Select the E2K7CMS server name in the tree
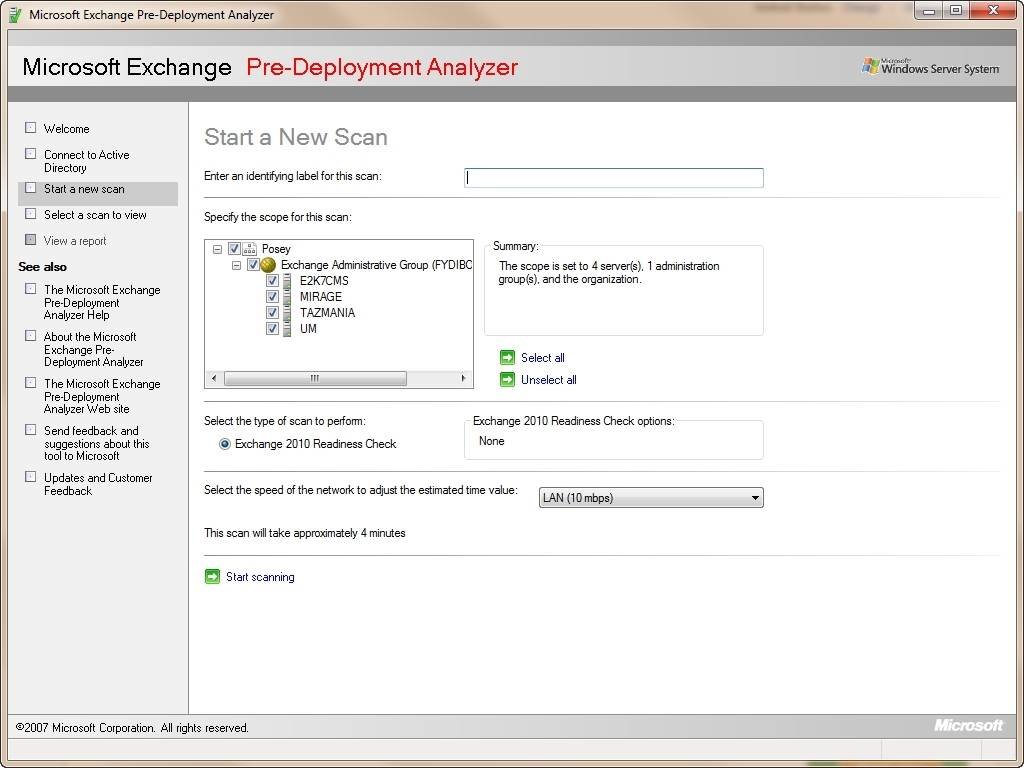This screenshot has height=768, width=1024. click(324, 281)
